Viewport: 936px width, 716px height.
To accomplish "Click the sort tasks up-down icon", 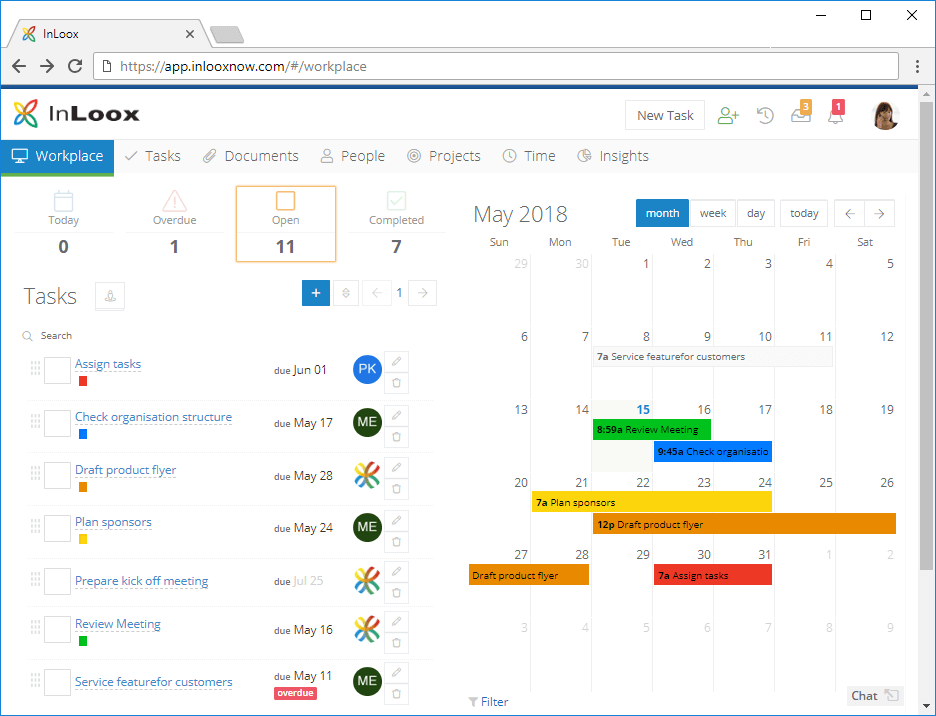I will tap(346, 293).
